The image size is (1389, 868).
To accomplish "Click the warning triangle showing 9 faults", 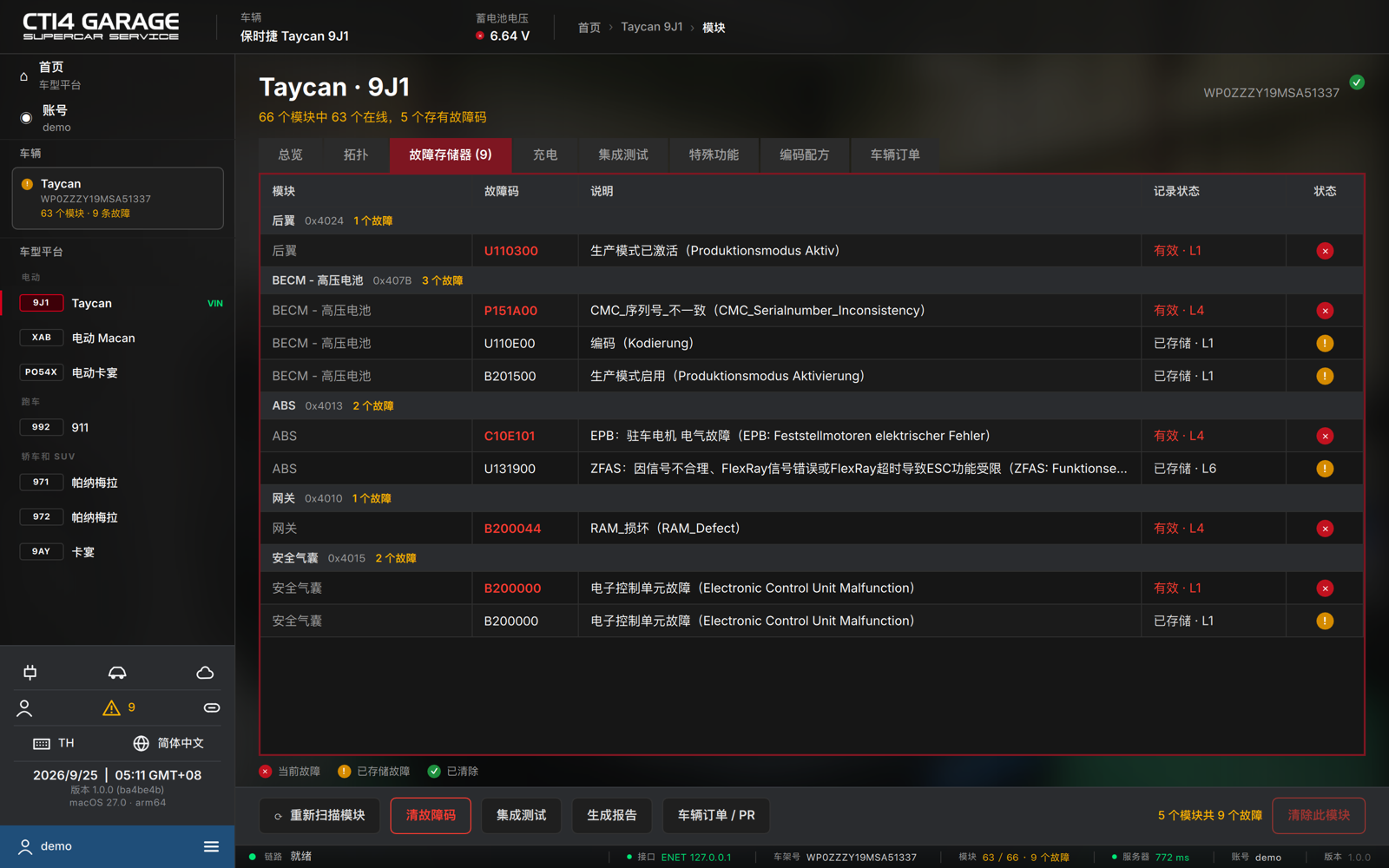I will [111, 708].
